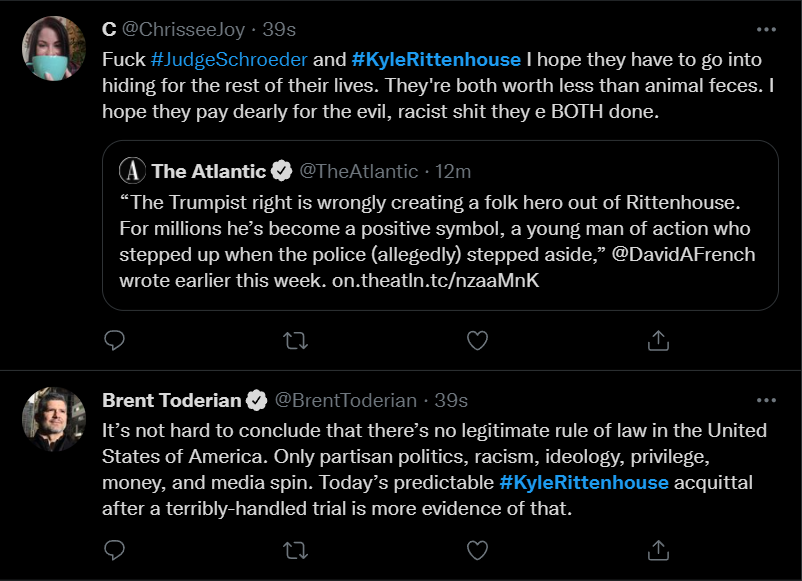This screenshot has width=802, height=581.
Task: Retweet ChrisseeJoy's tweet
Action: [x=296, y=341]
